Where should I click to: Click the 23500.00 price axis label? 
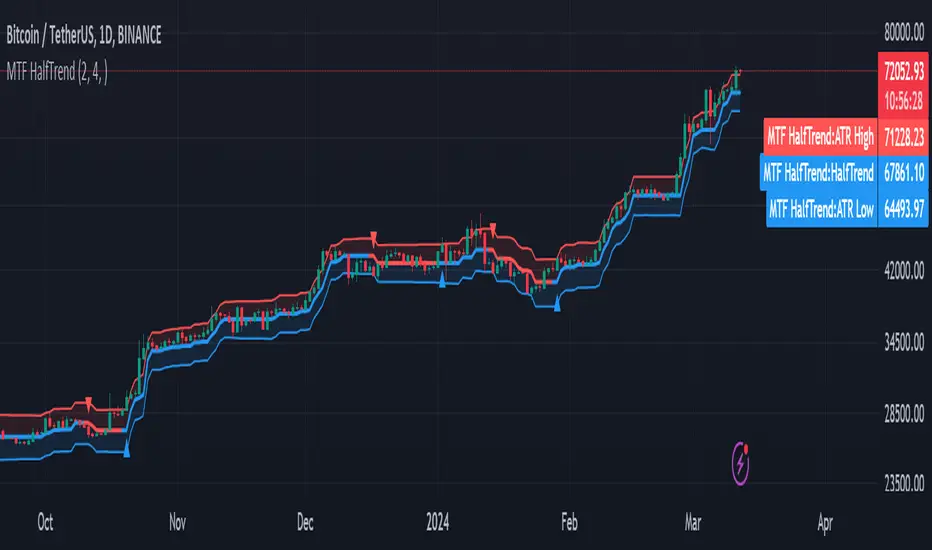click(903, 484)
